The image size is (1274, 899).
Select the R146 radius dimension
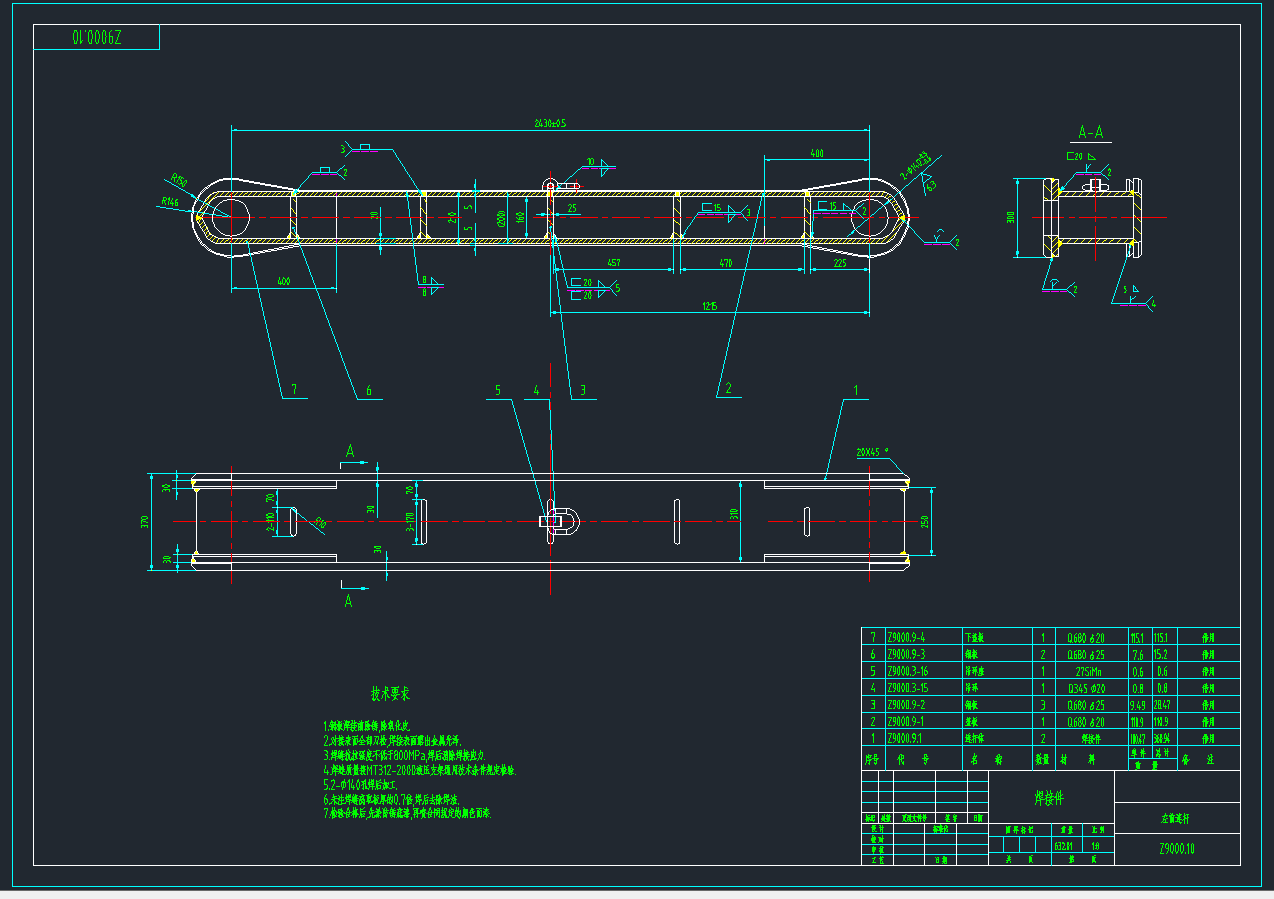point(169,202)
